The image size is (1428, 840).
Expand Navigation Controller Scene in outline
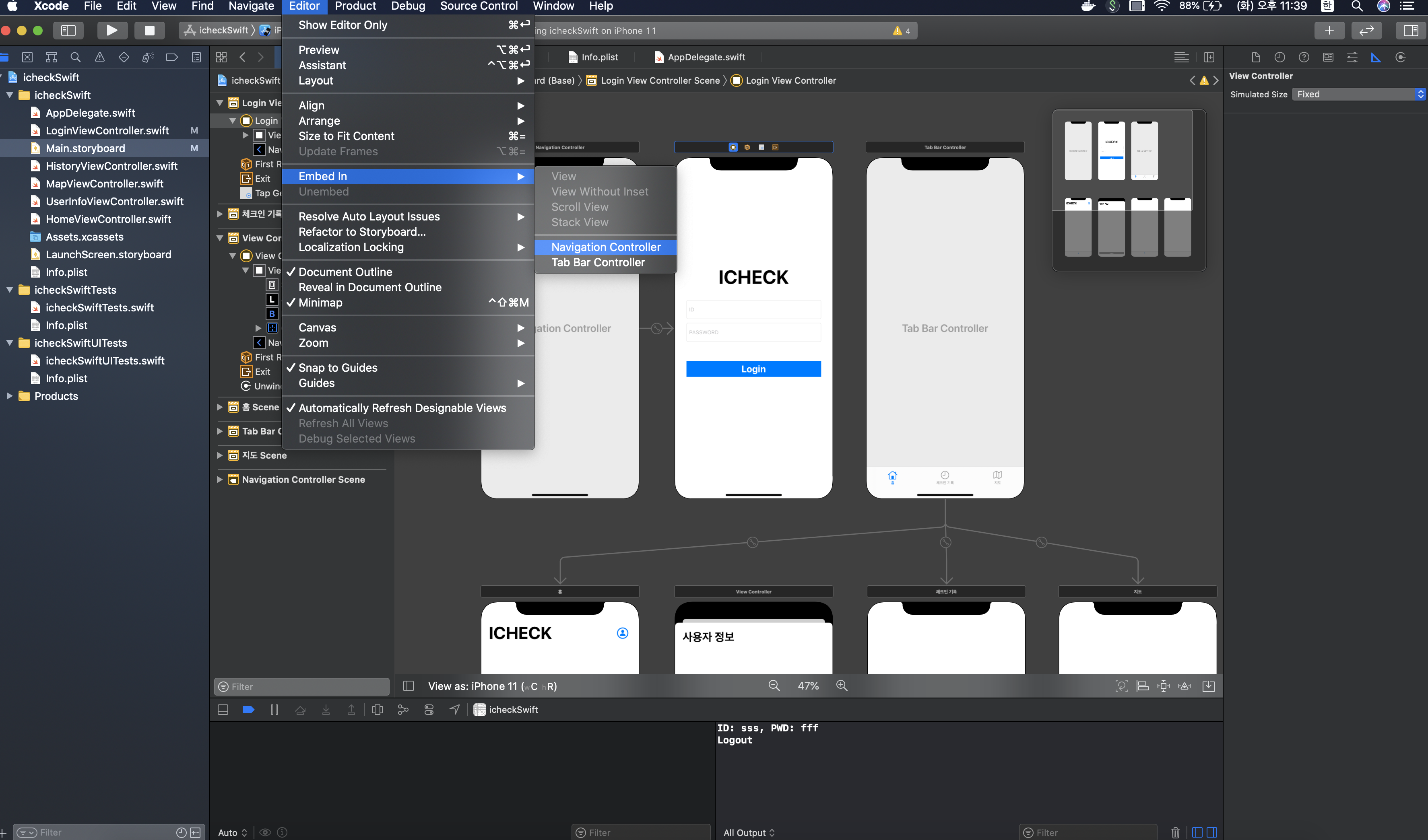point(219,479)
